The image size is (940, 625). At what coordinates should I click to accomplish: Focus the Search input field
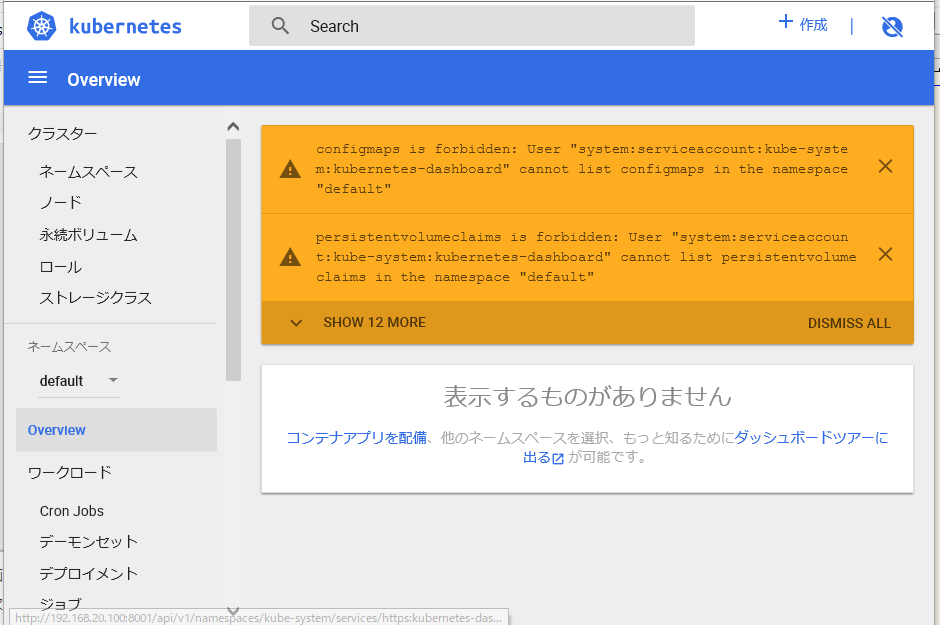coord(472,26)
